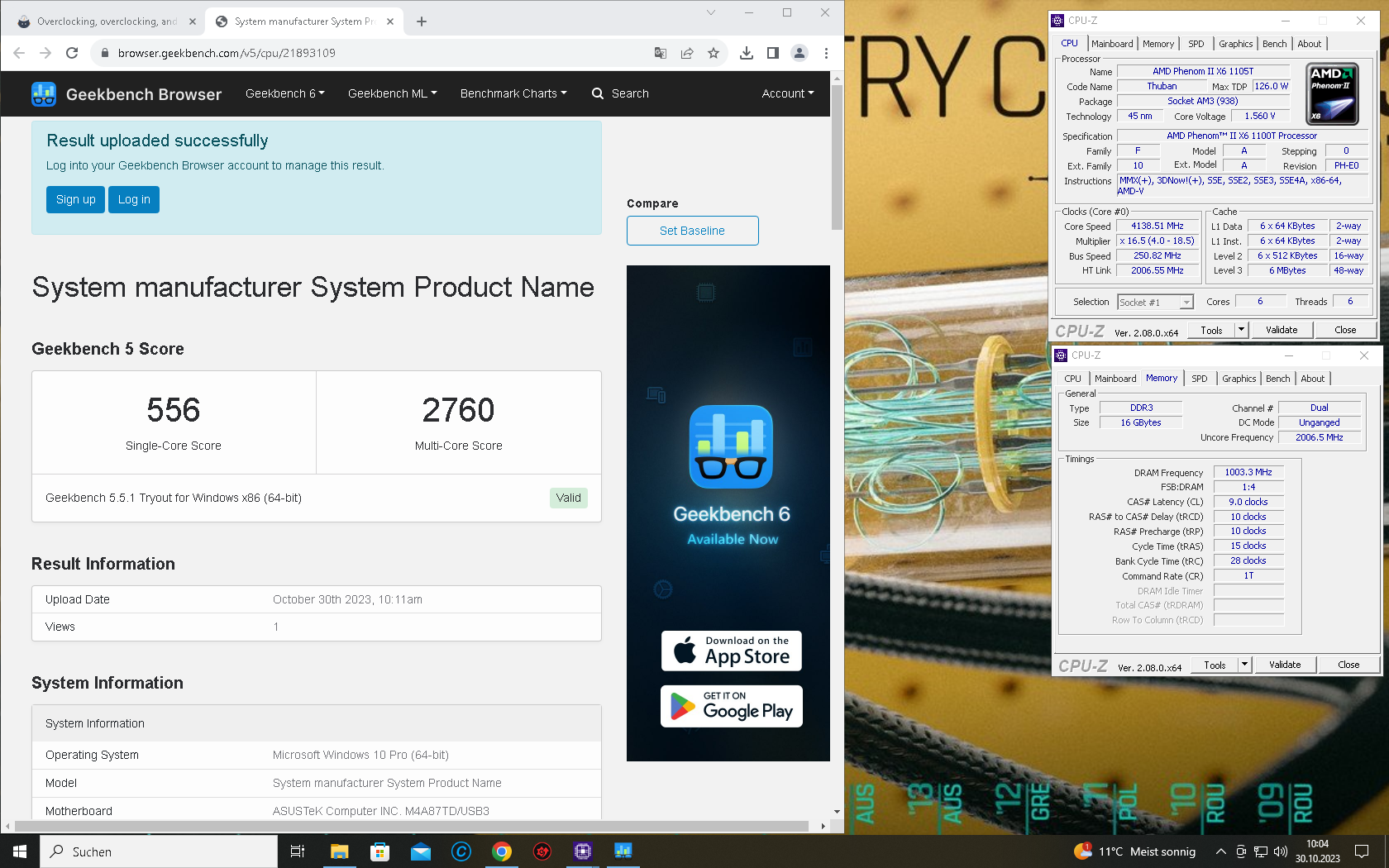Expand the Benchmark Charts menu
Viewport: 1389px width, 868px height.
pos(513,93)
